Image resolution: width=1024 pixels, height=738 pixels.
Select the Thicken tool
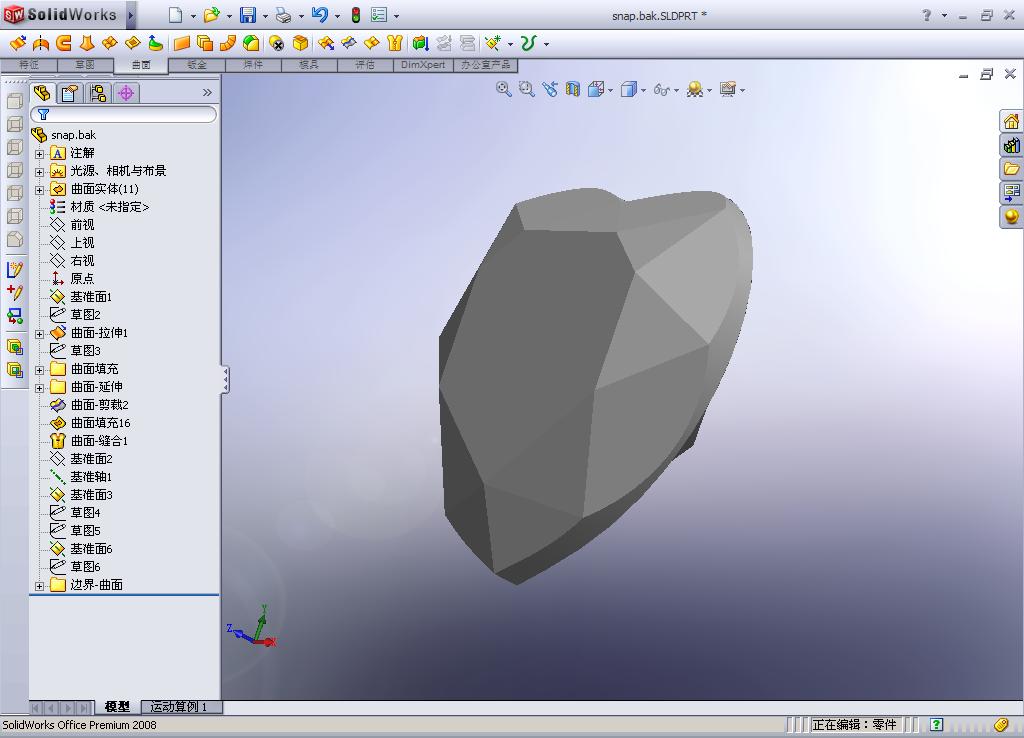421,44
